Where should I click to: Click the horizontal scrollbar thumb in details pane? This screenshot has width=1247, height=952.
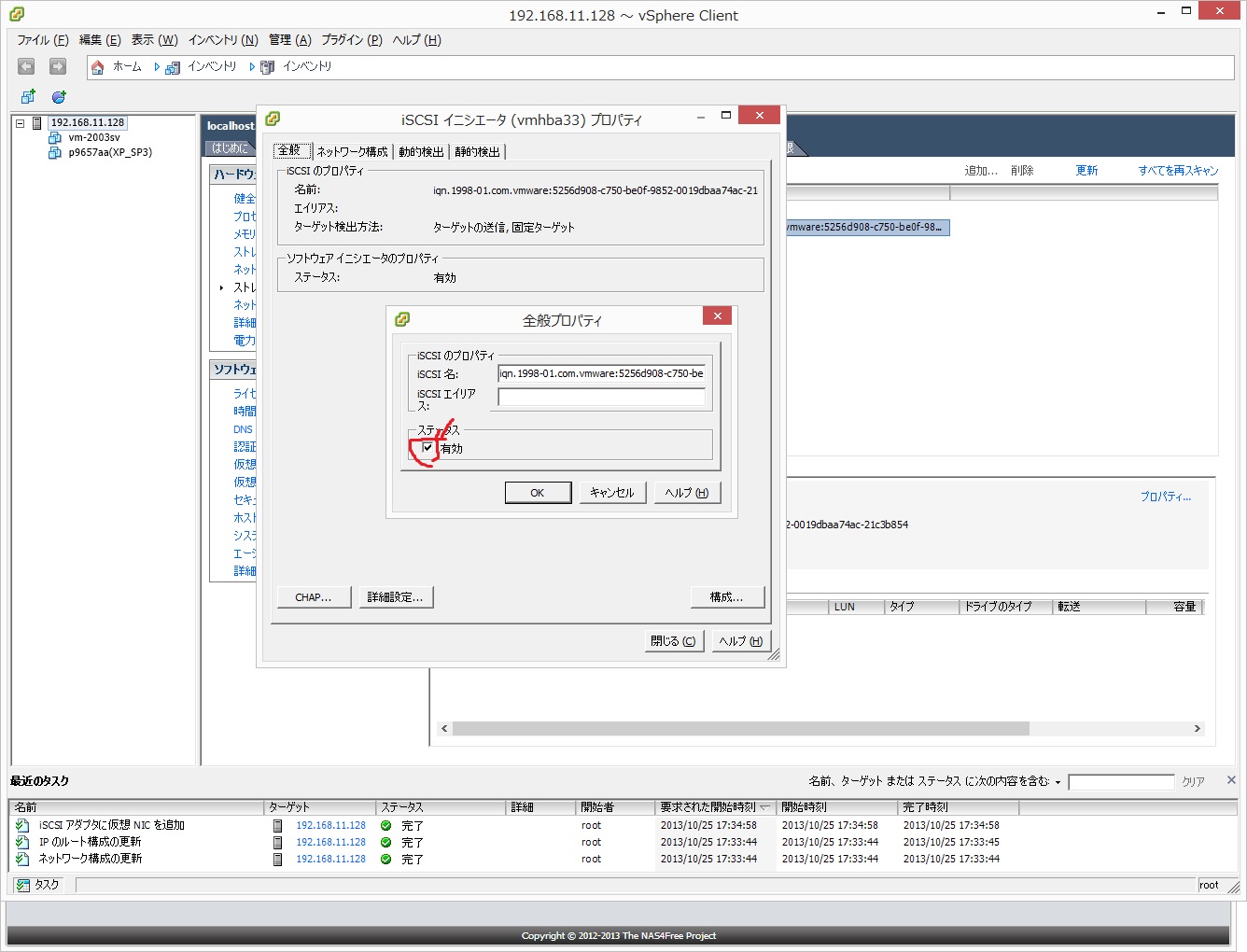pyautogui.click(x=740, y=729)
